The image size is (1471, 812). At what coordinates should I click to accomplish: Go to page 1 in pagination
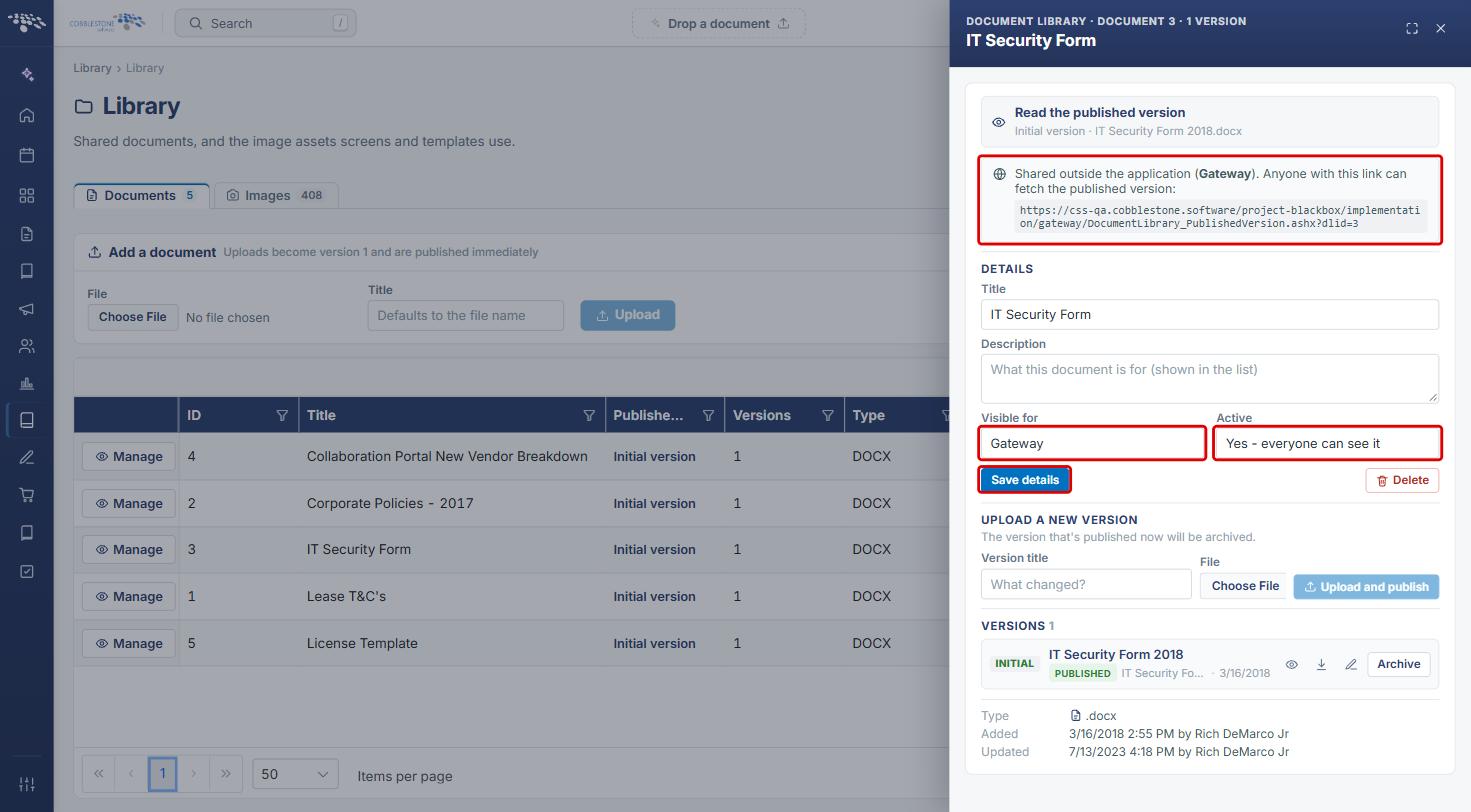(x=162, y=774)
